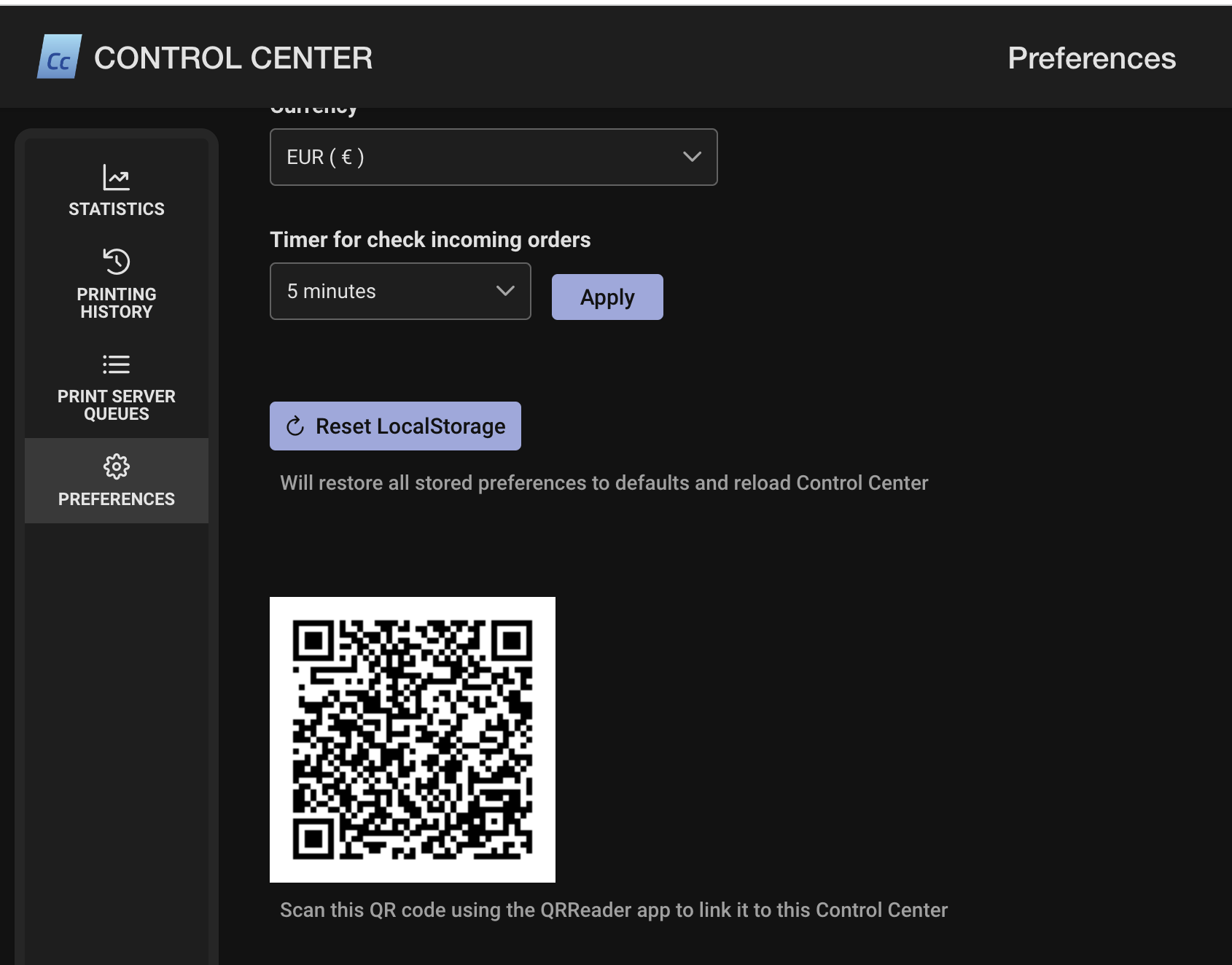Select the Preferences gear icon
This screenshot has height=965, width=1232.
pos(117,466)
